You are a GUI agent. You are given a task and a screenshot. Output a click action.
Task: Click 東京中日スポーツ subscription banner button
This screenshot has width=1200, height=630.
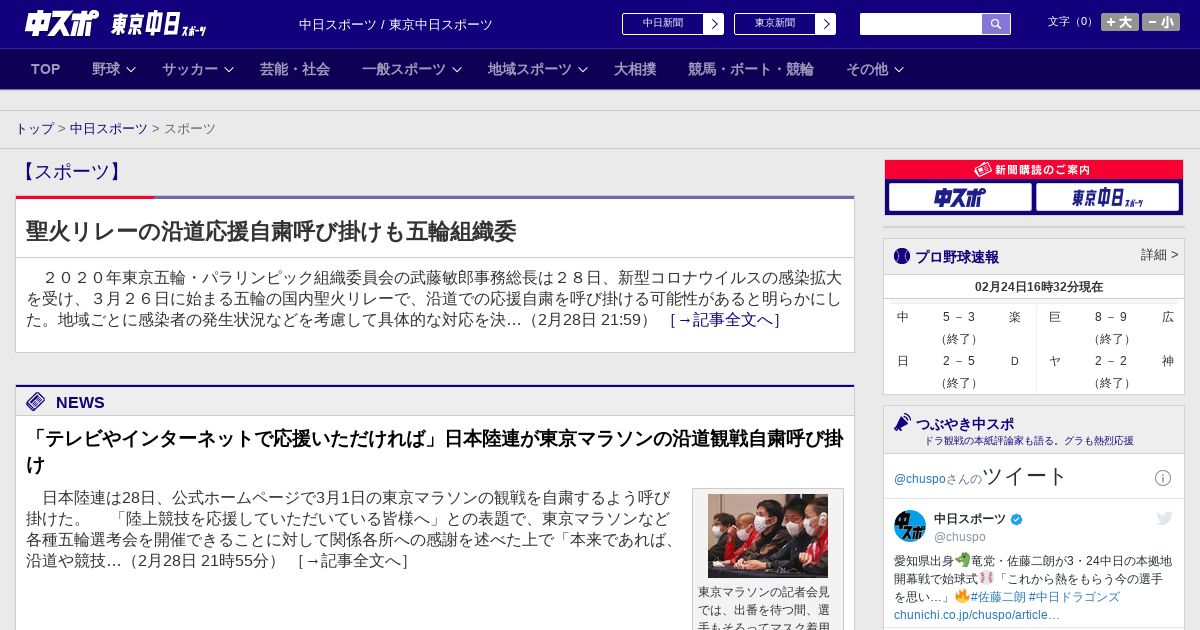pyautogui.click(x=1107, y=197)
